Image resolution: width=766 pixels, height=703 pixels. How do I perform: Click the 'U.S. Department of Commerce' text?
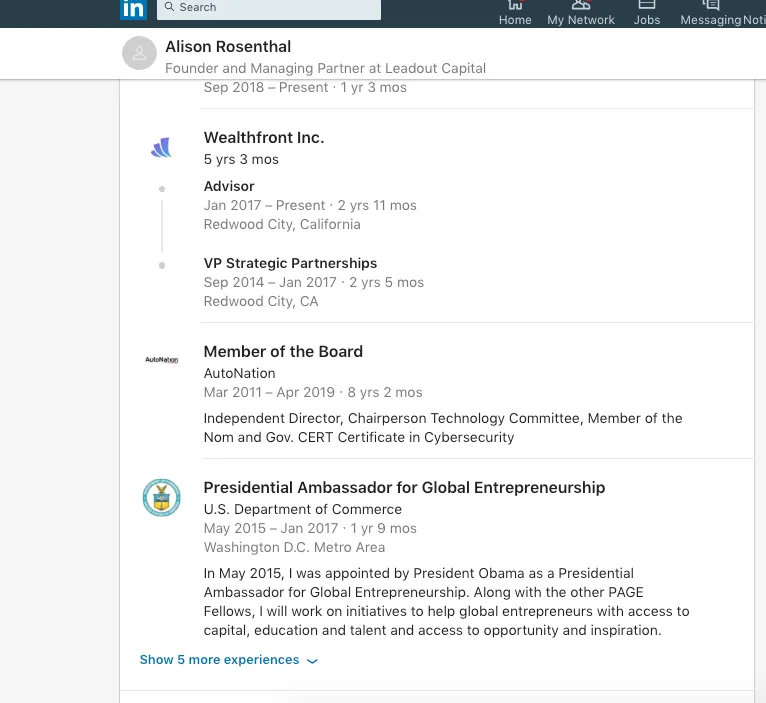[x=302, y=509]
